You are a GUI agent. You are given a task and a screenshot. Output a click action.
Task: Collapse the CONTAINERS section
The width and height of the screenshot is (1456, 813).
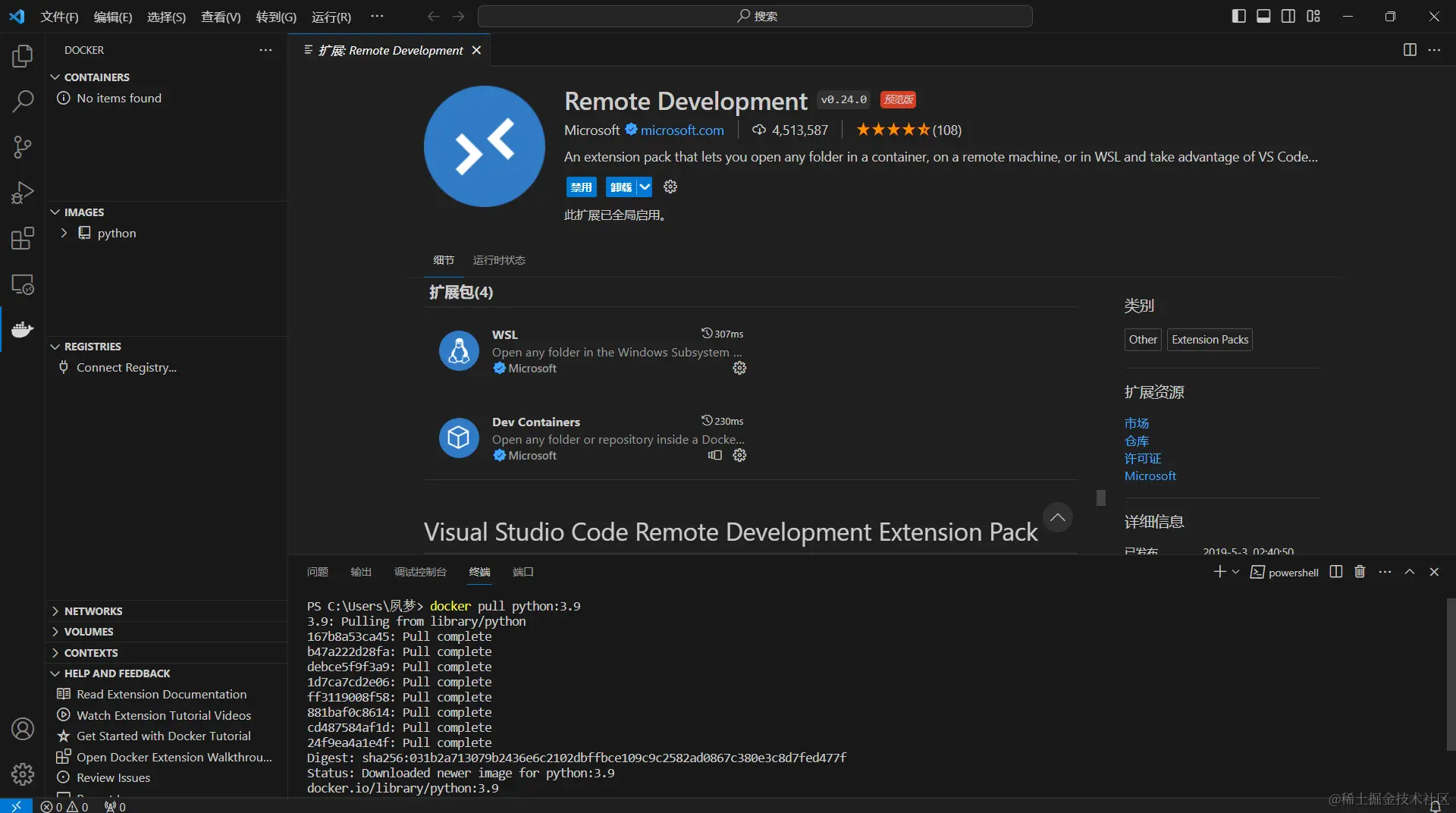pos(55,77)
